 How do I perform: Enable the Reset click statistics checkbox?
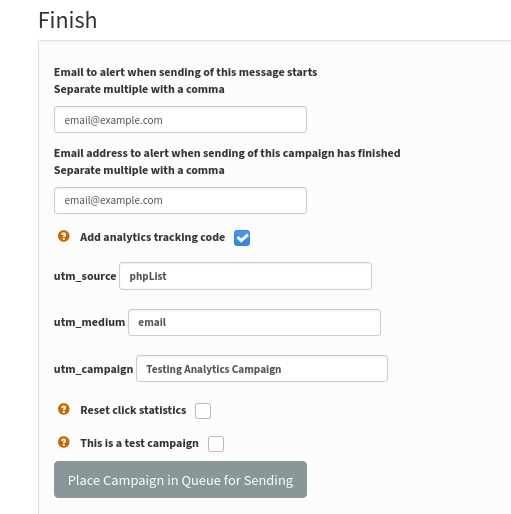click(203, 411)
